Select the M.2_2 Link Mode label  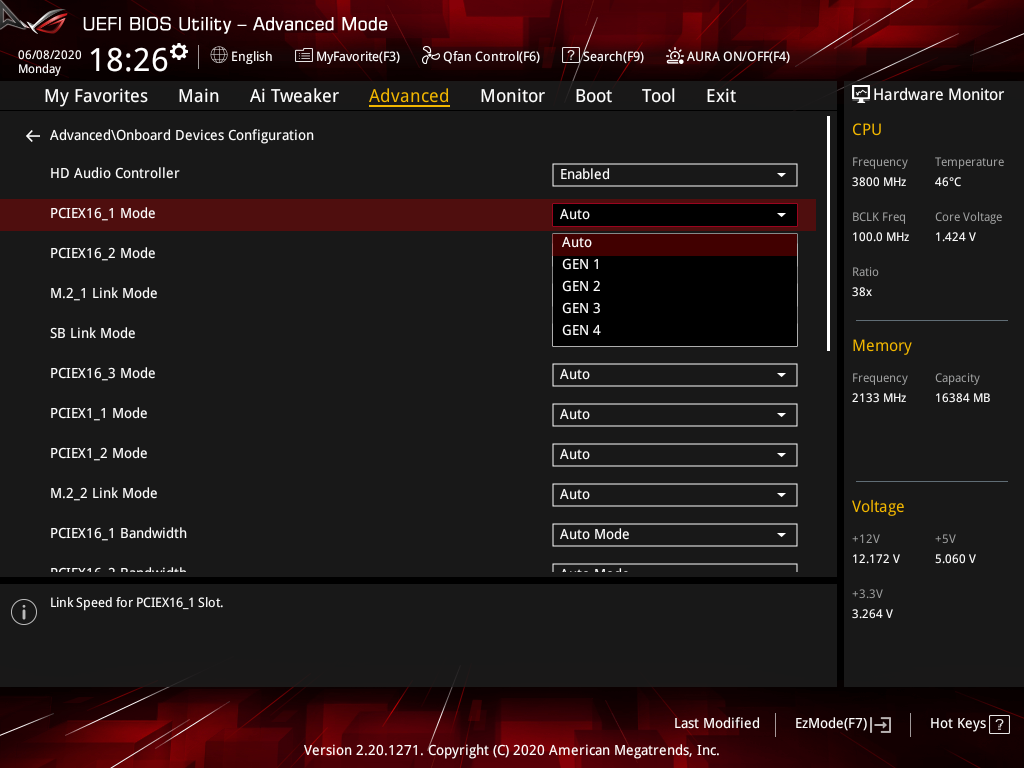tap(103, 493)
